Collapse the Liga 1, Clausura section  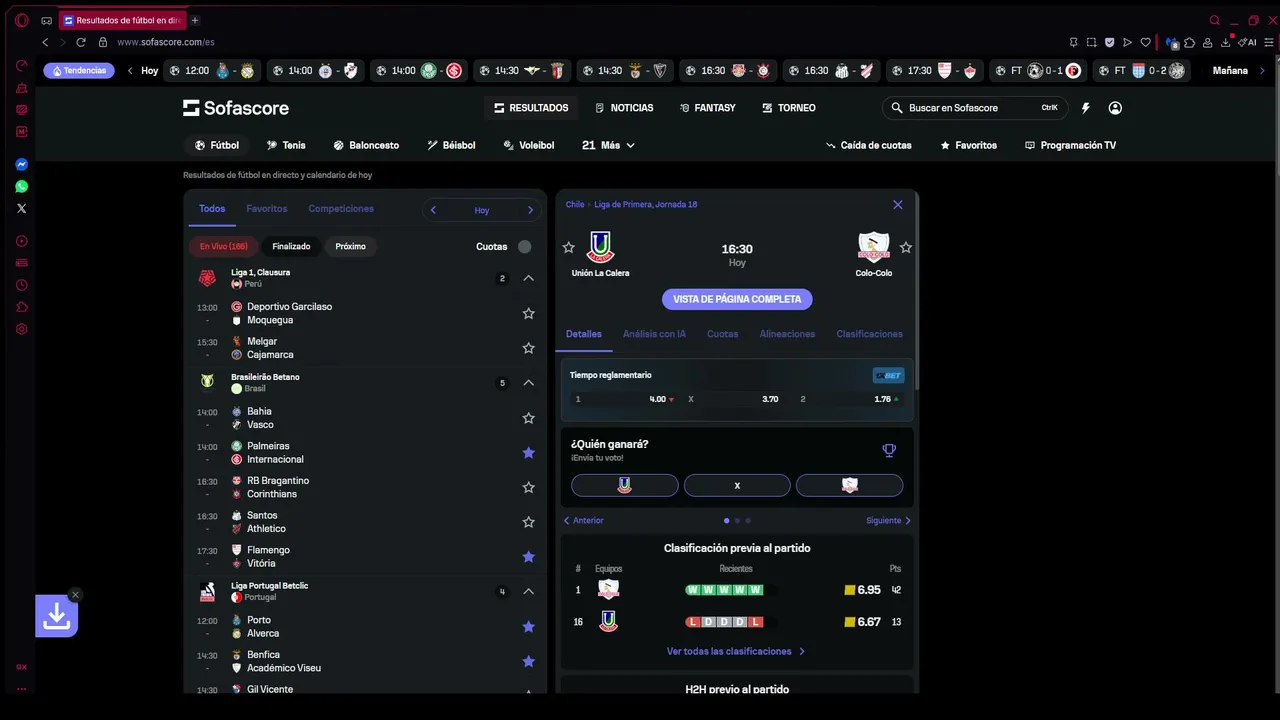529,278
